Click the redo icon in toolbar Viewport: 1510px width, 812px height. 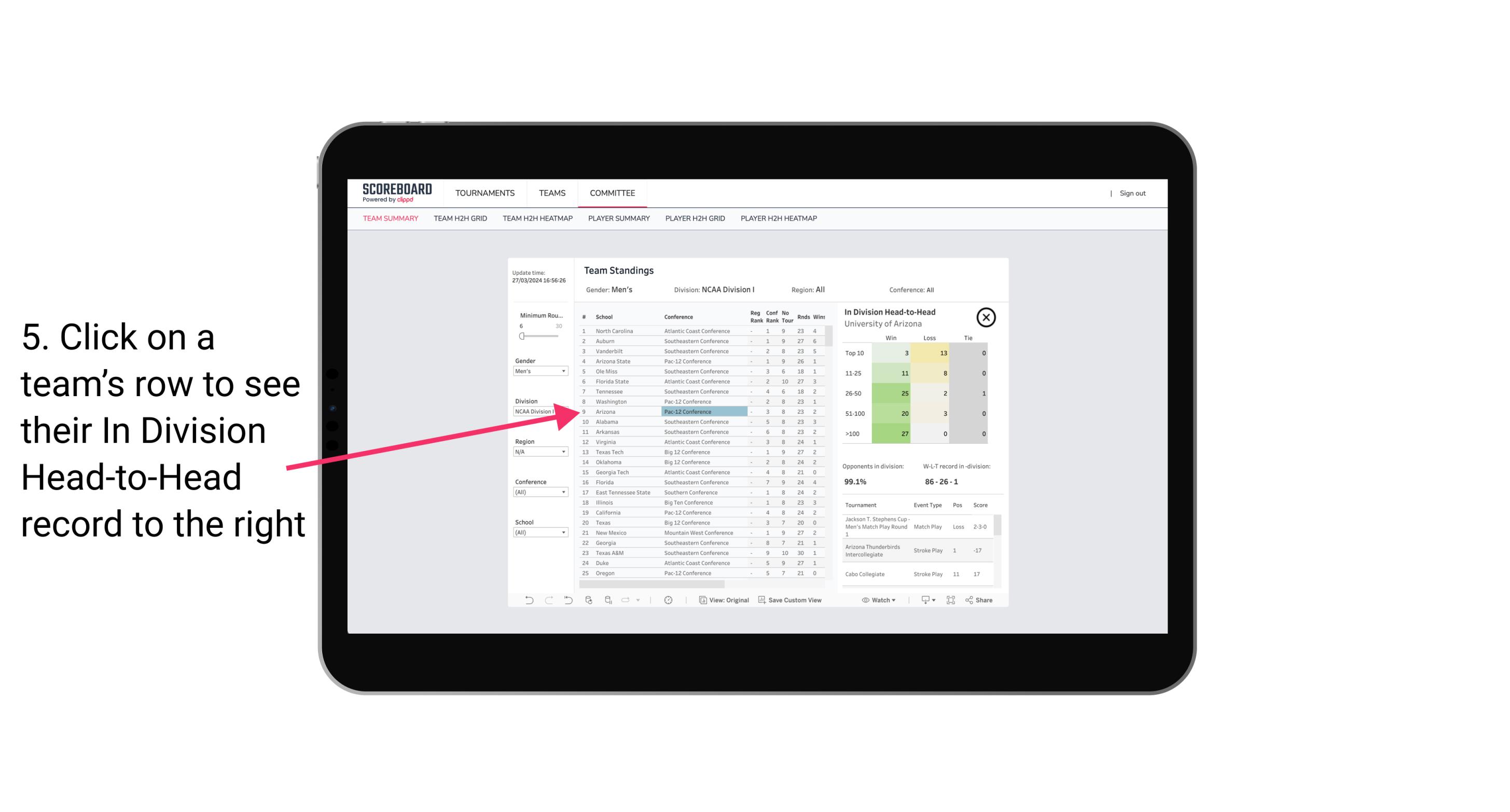click(x=549, y=600)
